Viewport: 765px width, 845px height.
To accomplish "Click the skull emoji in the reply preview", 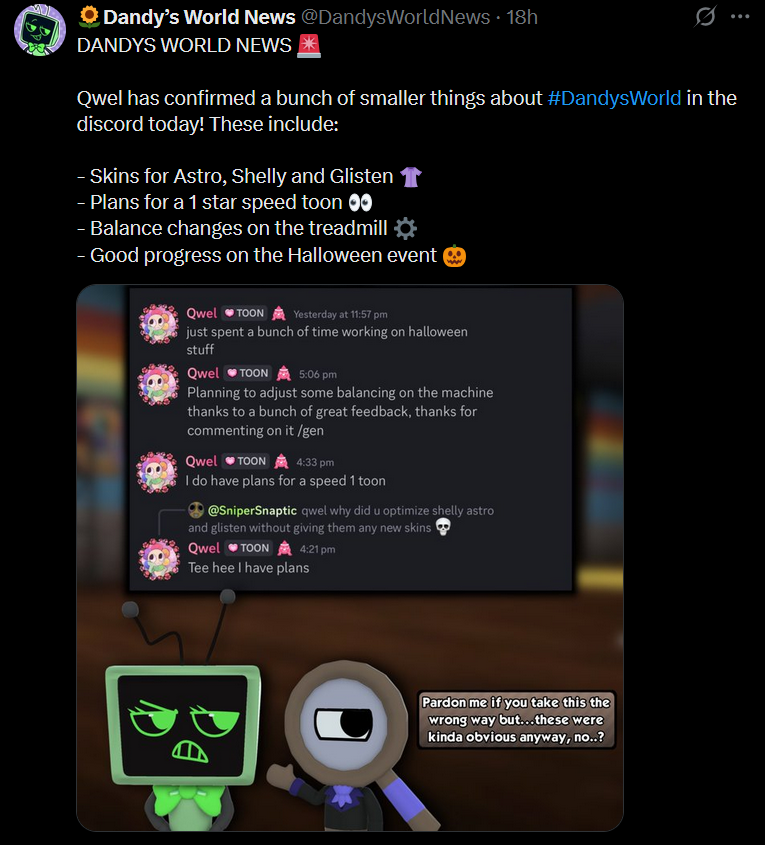I will click(443, 527).
